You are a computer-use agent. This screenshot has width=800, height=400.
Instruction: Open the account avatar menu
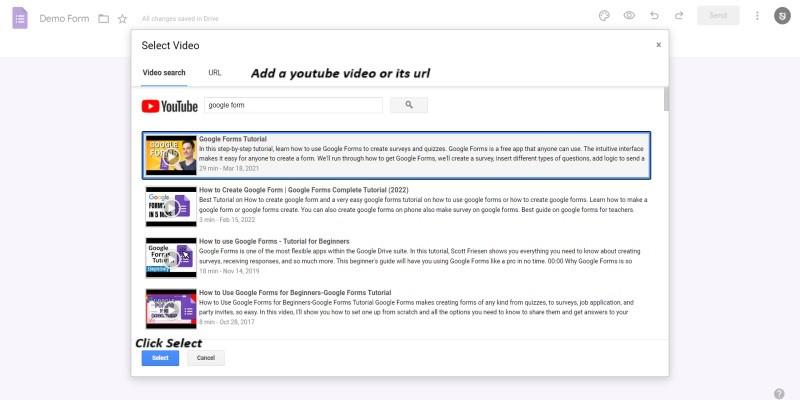[x=782, y=16]
